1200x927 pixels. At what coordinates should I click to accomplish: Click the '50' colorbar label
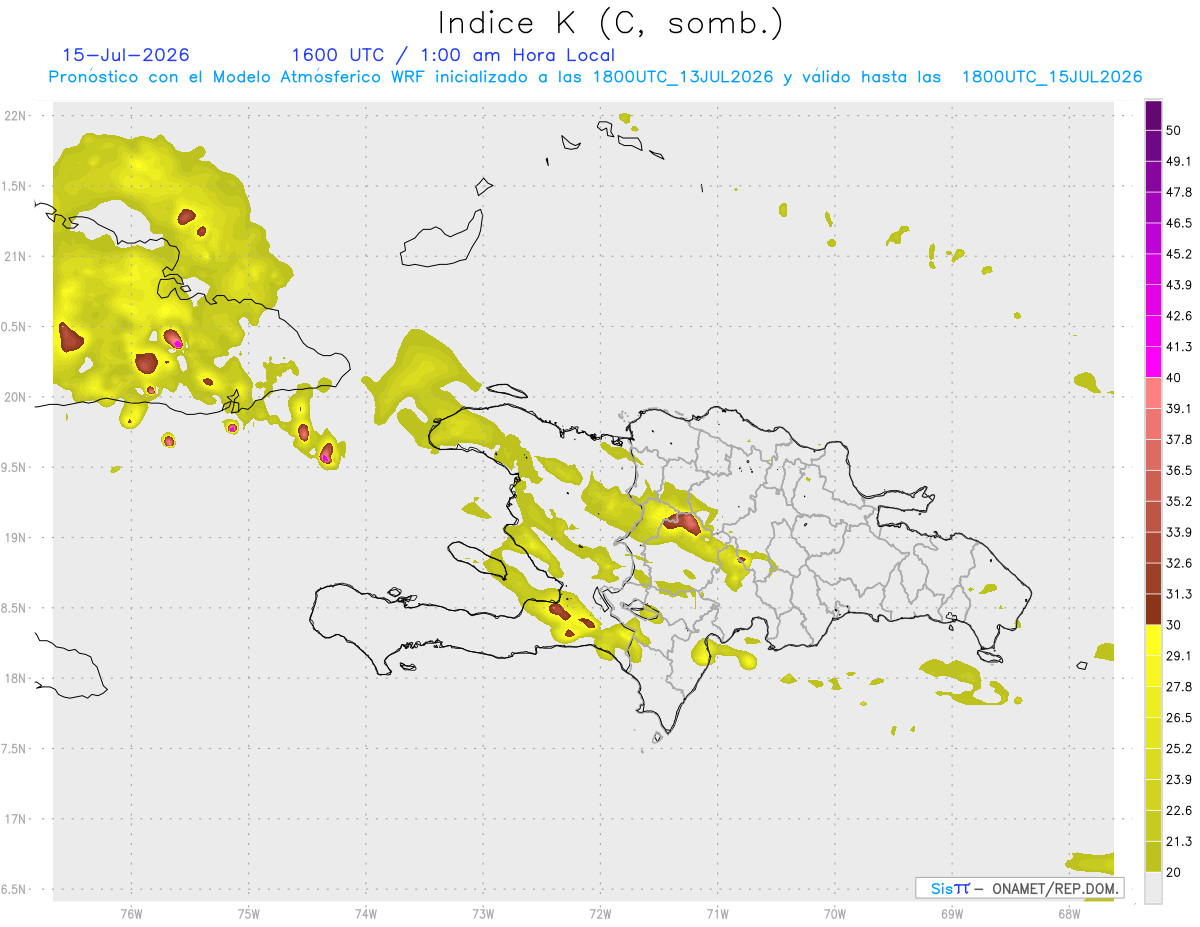click(x=1174, y=131)
